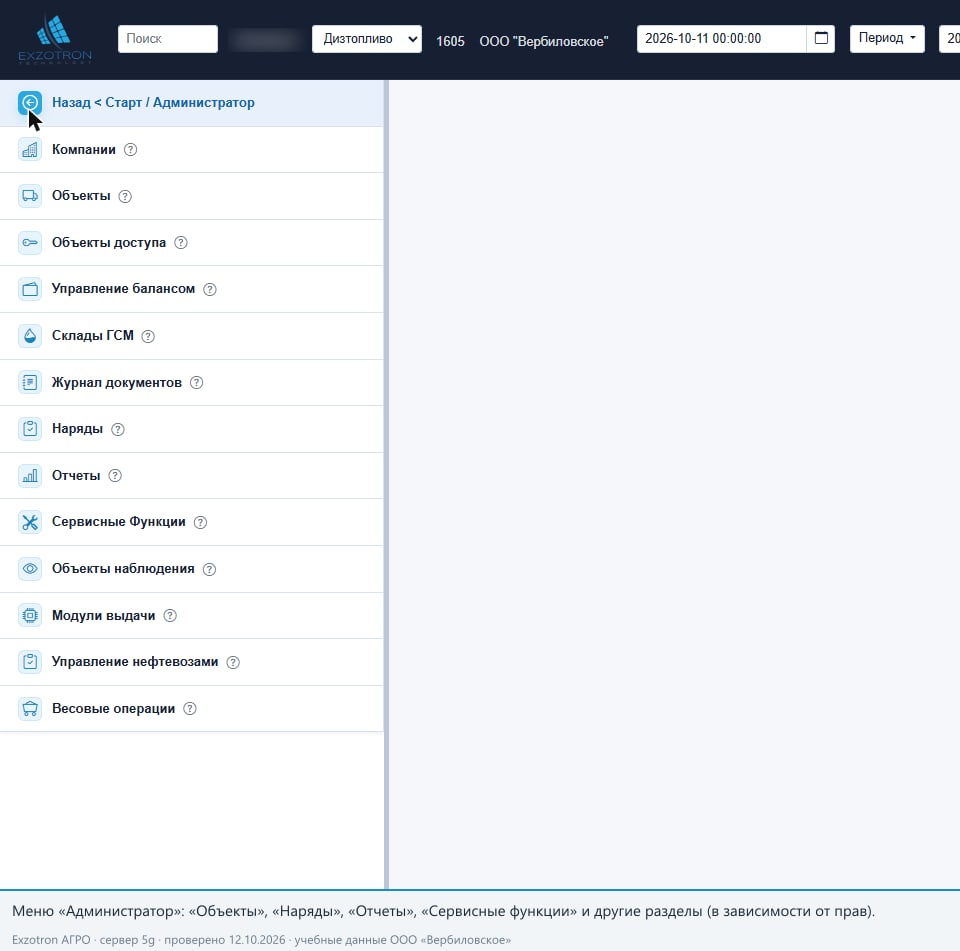Click the Отчеты bar chart icon

[29, 476]
